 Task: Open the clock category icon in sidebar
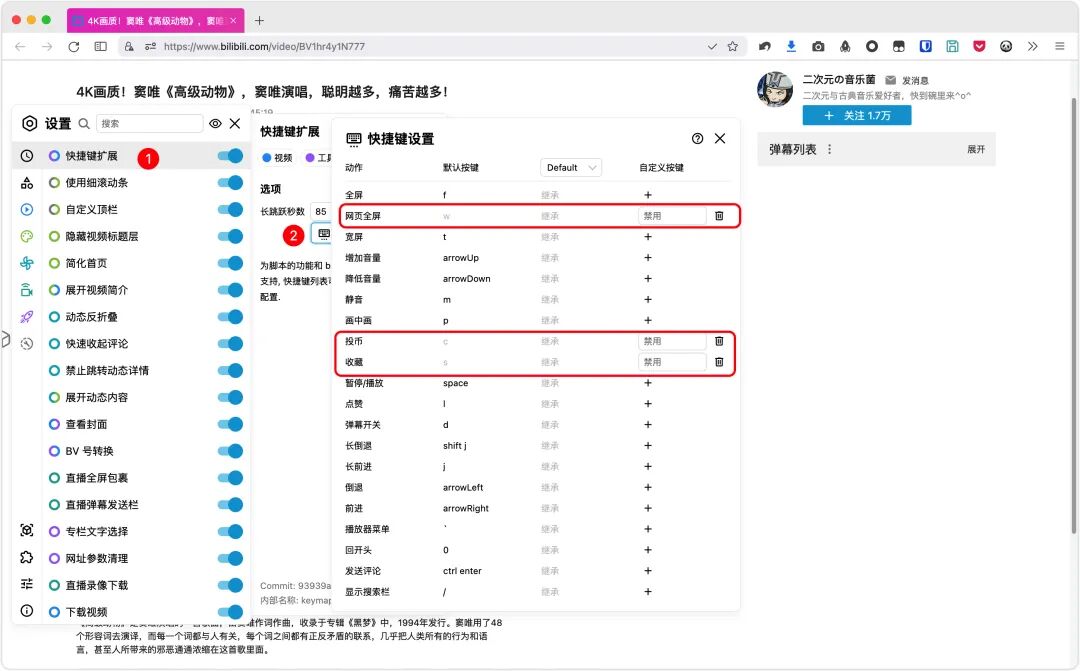[27, 156]
